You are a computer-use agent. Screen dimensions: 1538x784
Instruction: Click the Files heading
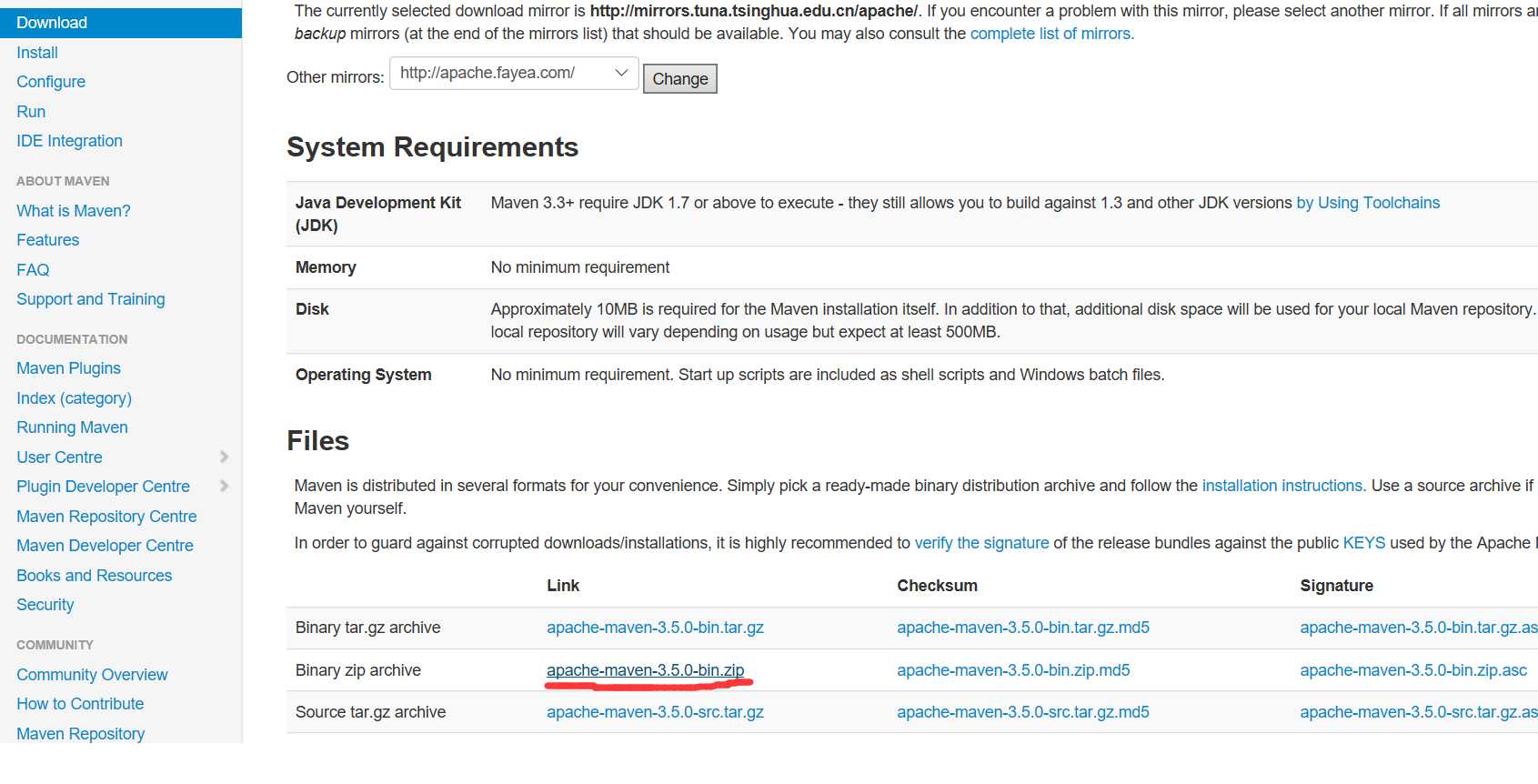click(317, 441)
